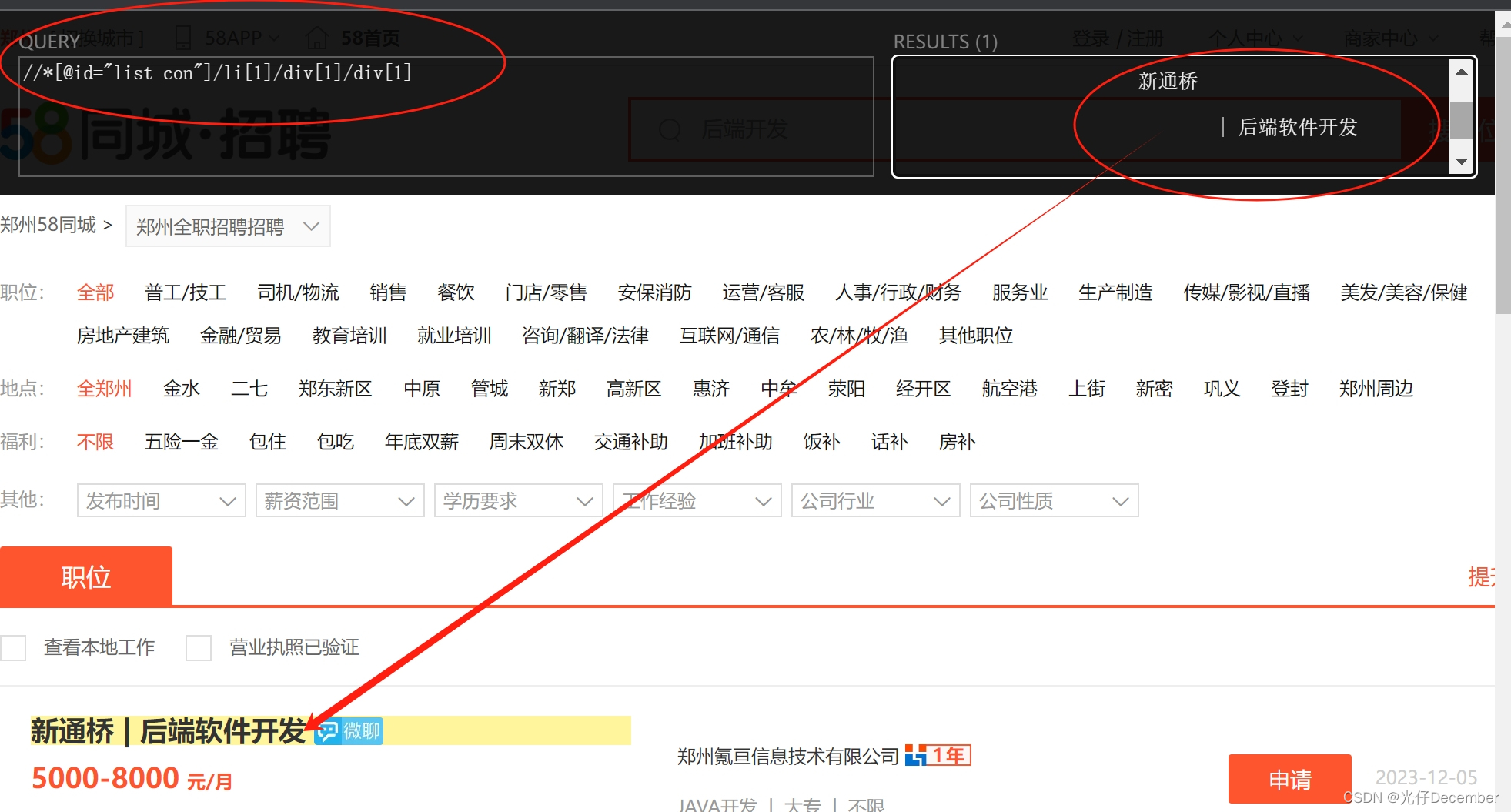Viewport: 1511px width, 812px height.
Task: Select 交通补助 benefit filter
Action: 631,442
